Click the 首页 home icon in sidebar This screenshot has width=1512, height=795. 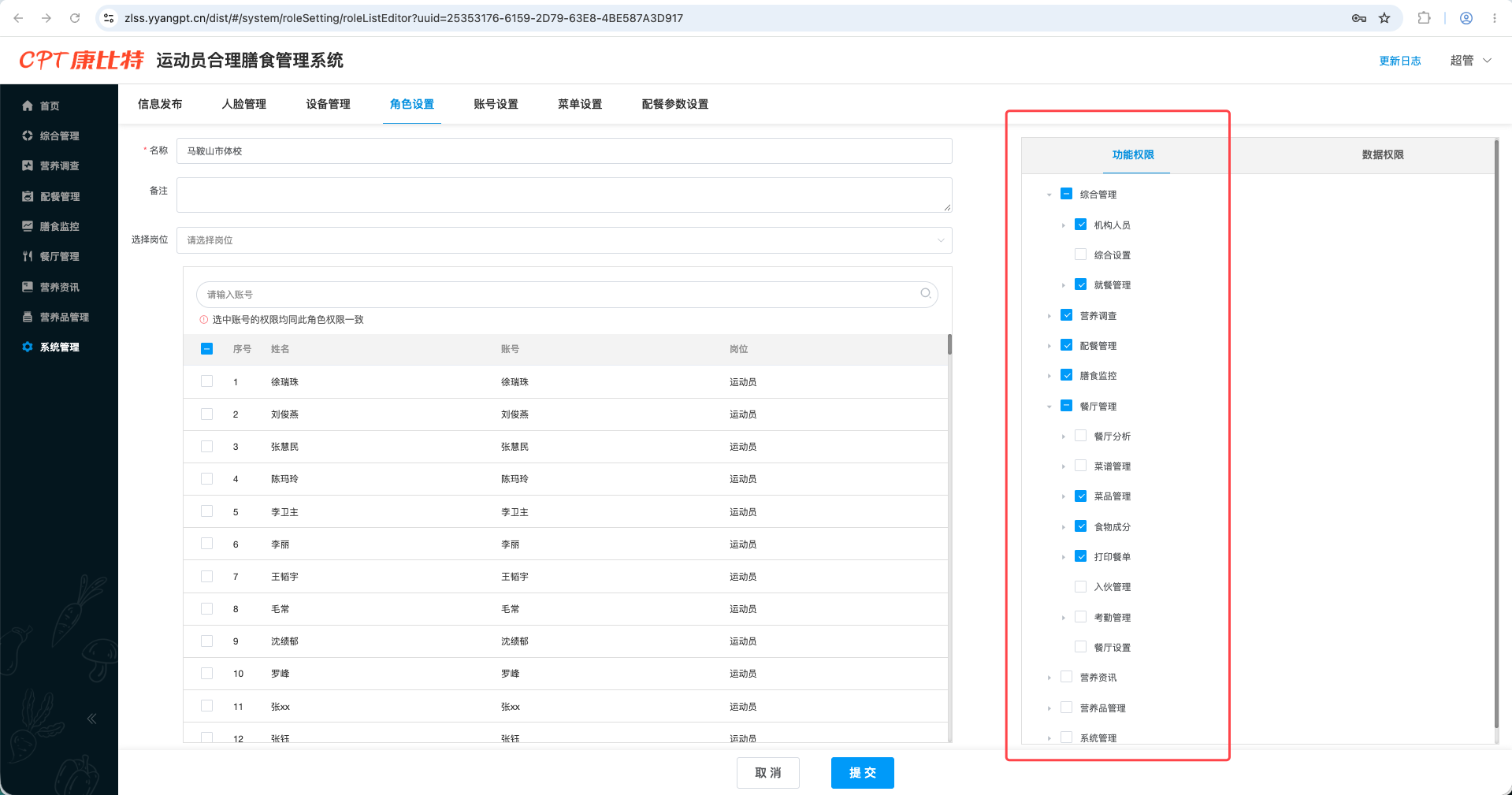28,106
